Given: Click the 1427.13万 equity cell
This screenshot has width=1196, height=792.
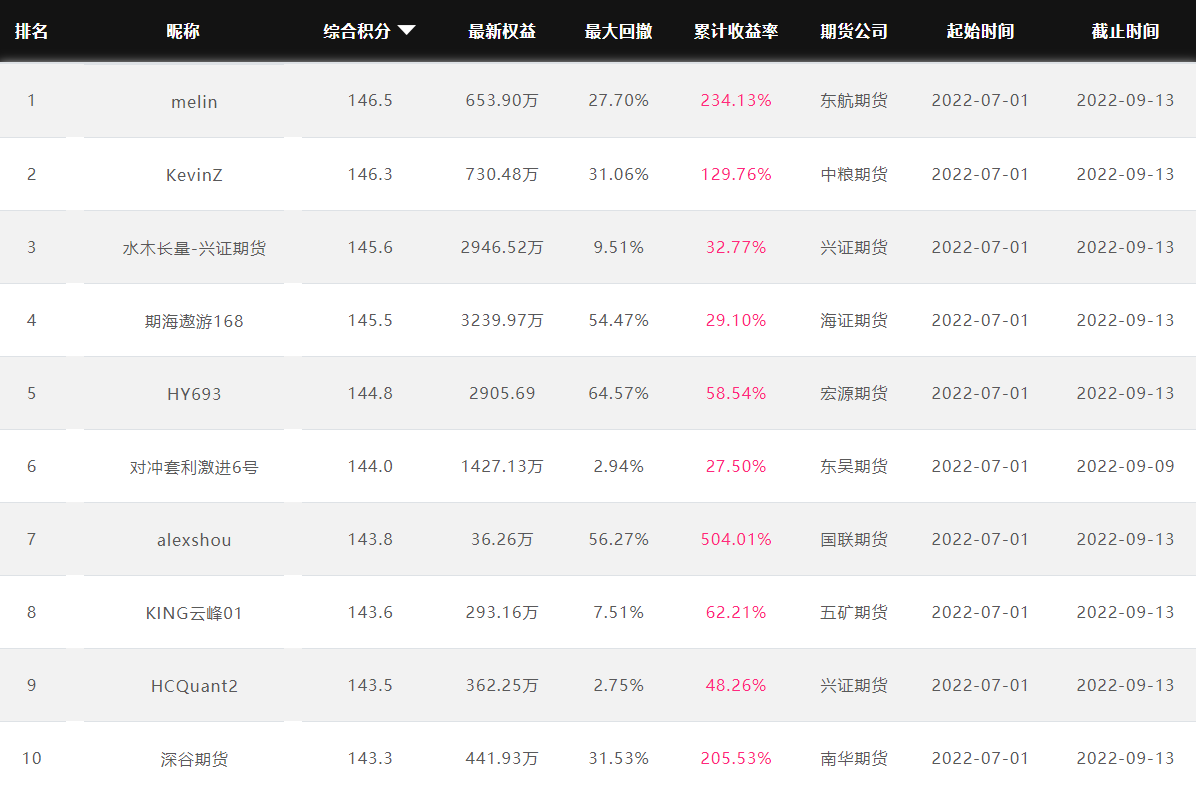Looking at the screenshot, I should pos(502,466).
